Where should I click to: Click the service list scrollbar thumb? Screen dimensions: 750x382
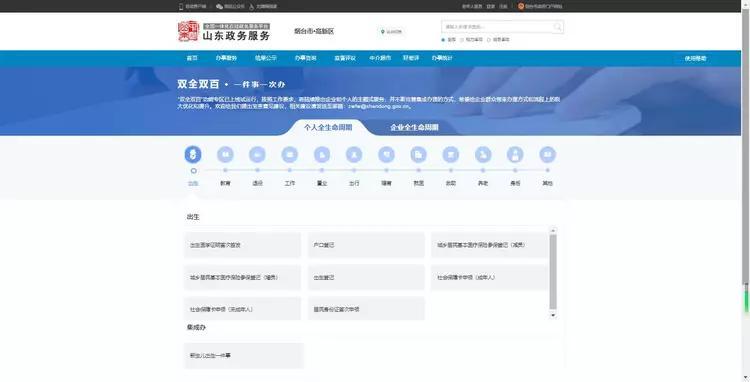click(x=553, y=272)
